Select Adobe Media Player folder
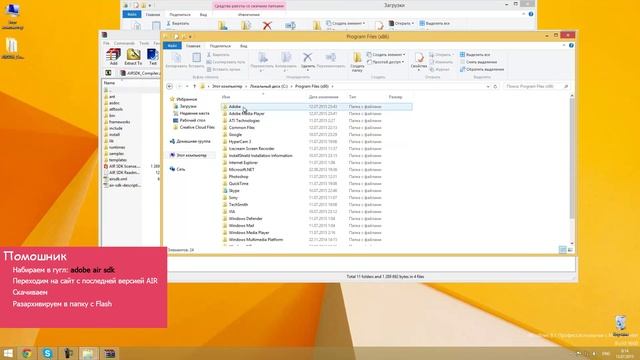The height and width of the screenshot is (360, 640). point(247,114)
